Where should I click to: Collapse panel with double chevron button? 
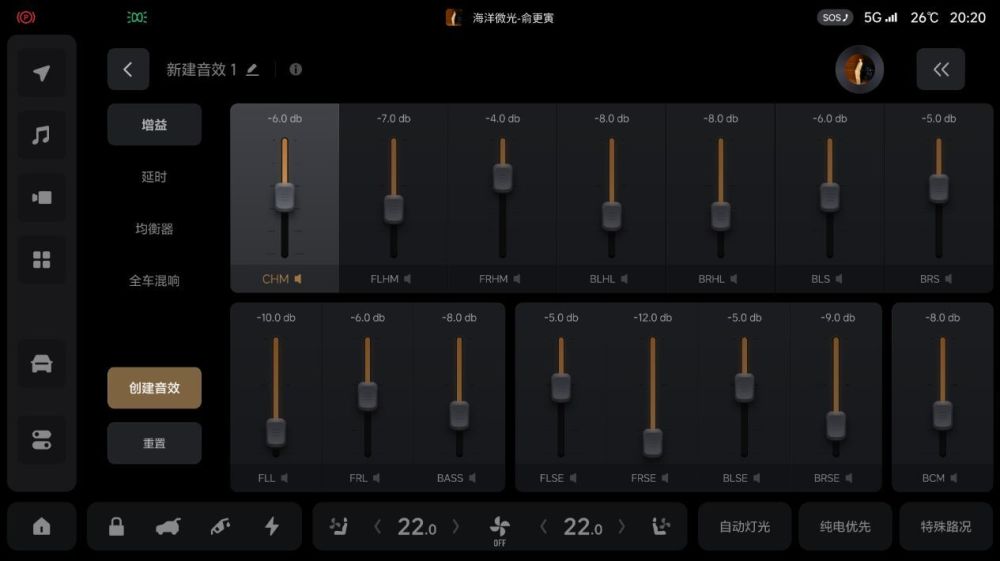[x=941, y=69]
